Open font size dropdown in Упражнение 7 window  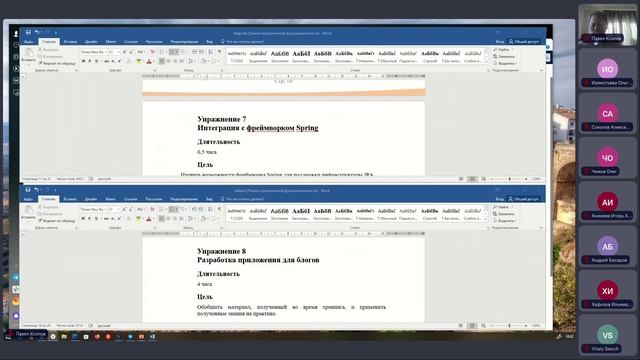[x=118, y=52]
